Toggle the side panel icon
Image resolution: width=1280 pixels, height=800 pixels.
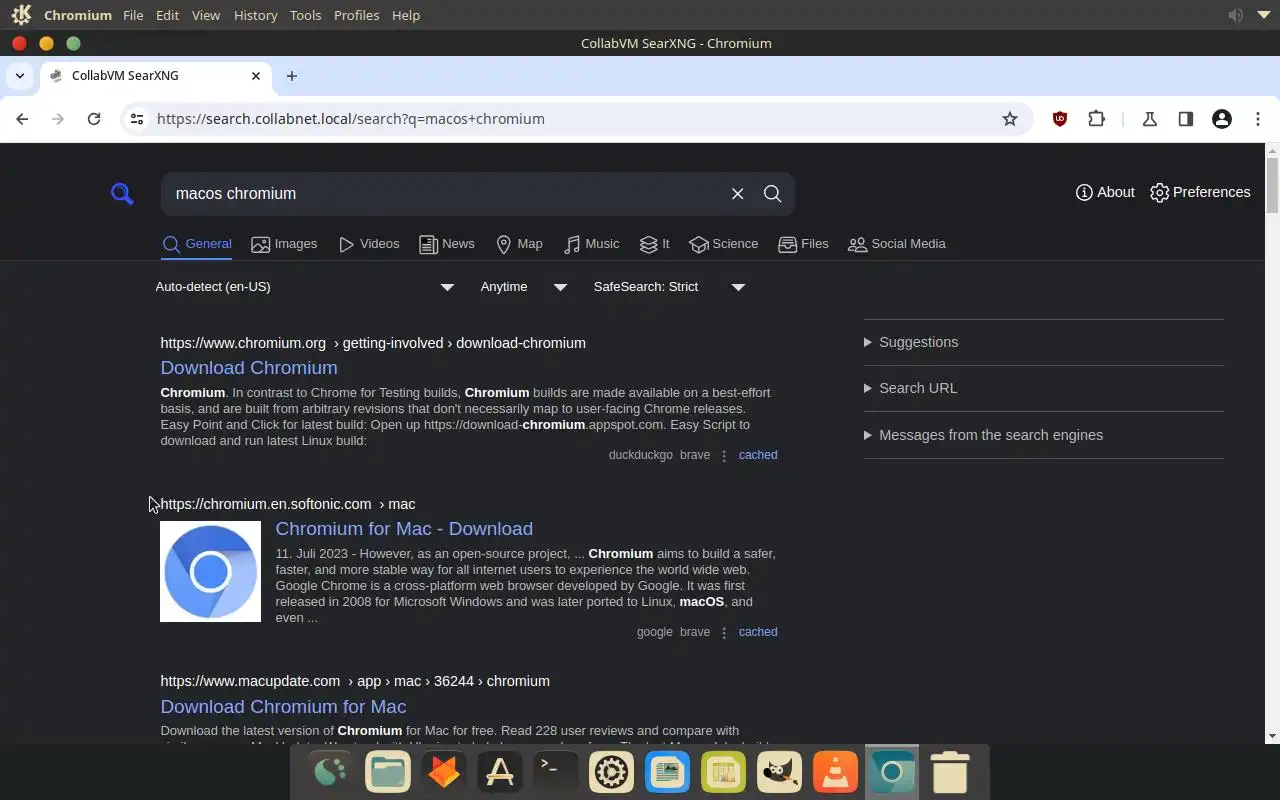[1186, 119]
